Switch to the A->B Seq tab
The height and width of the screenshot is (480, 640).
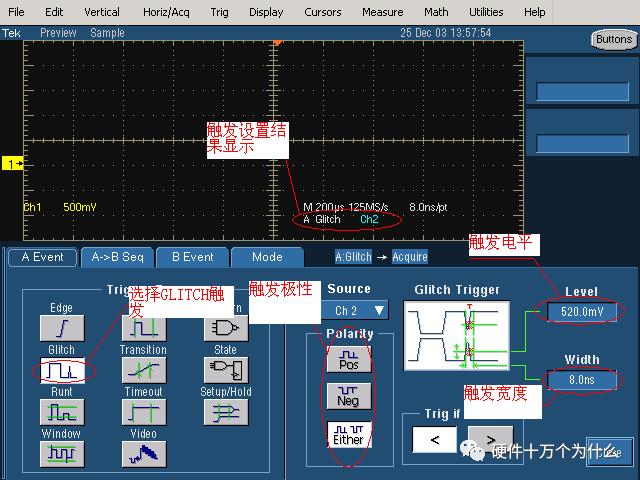(118, 257)
